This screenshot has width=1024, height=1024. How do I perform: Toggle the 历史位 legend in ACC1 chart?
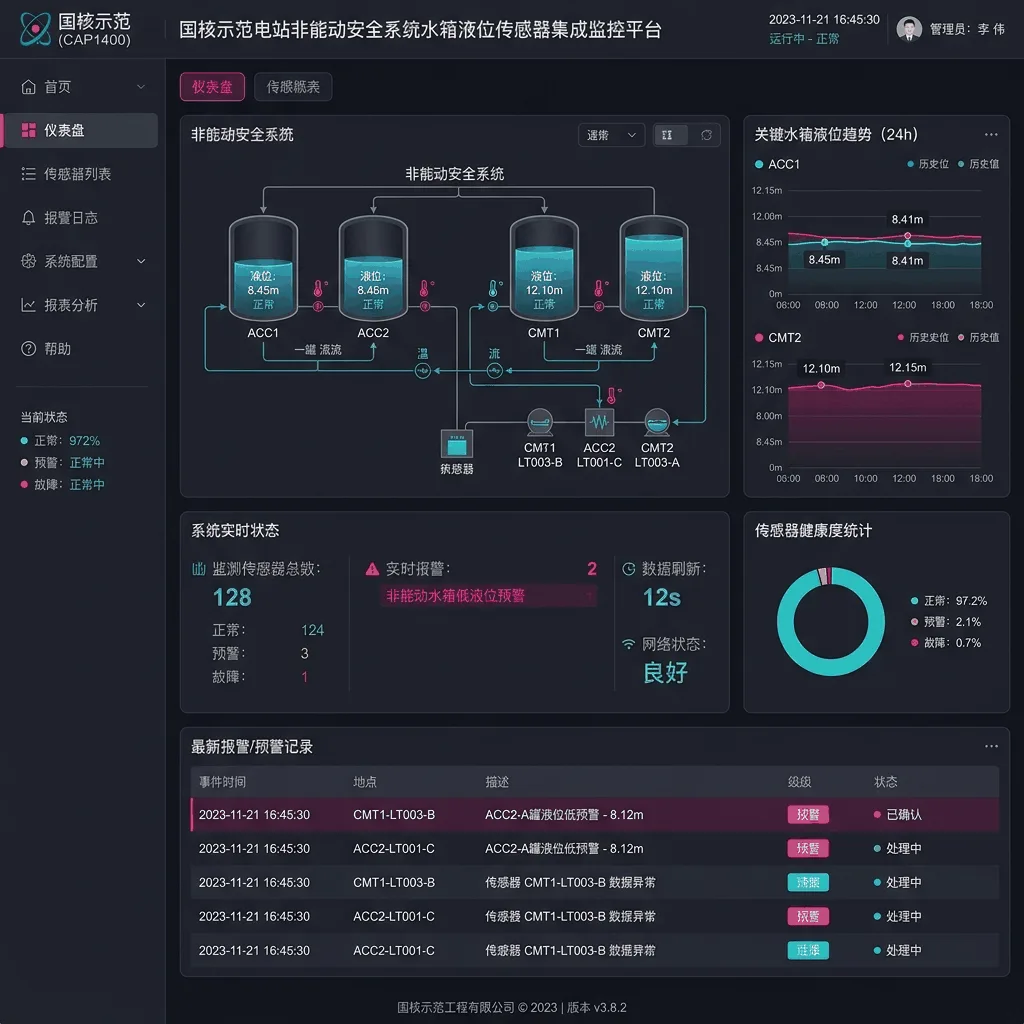928,164
